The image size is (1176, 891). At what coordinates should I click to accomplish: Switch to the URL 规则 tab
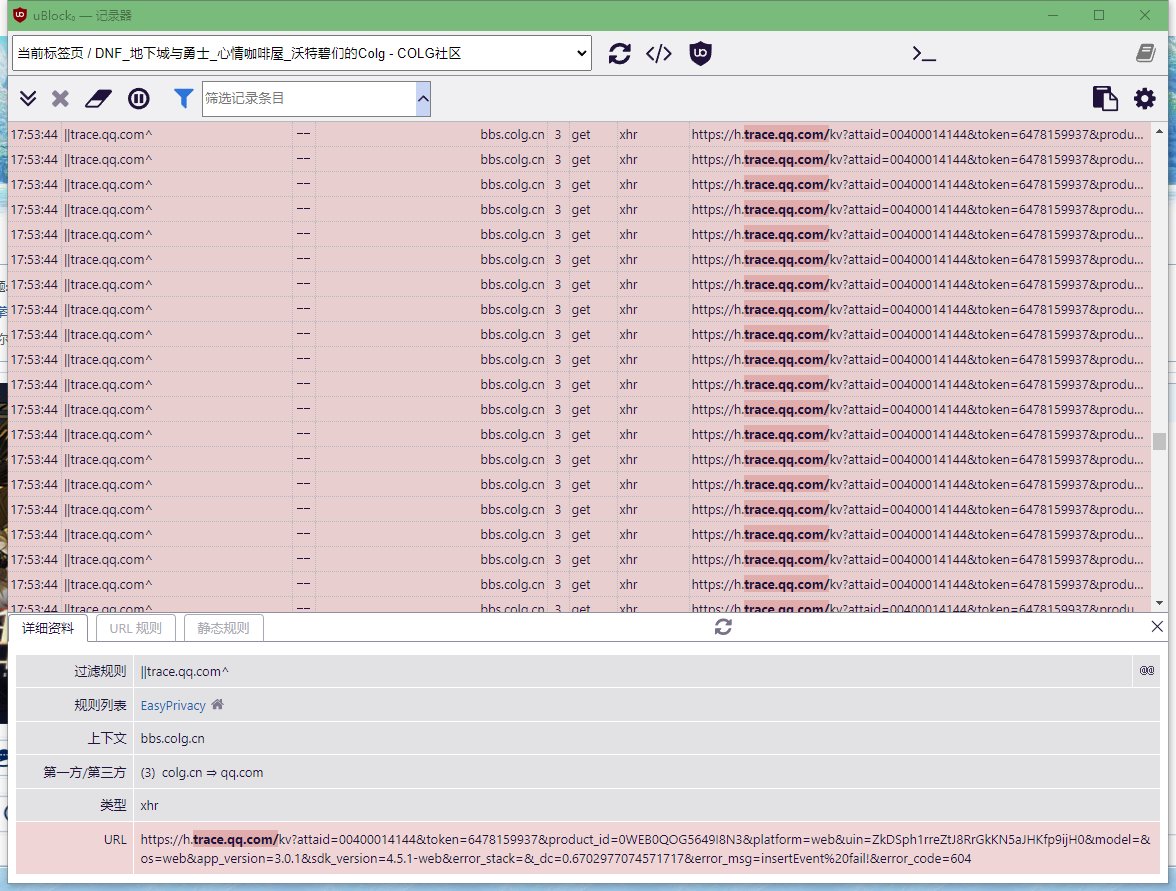pyautogui.click(x=136, y=628)
